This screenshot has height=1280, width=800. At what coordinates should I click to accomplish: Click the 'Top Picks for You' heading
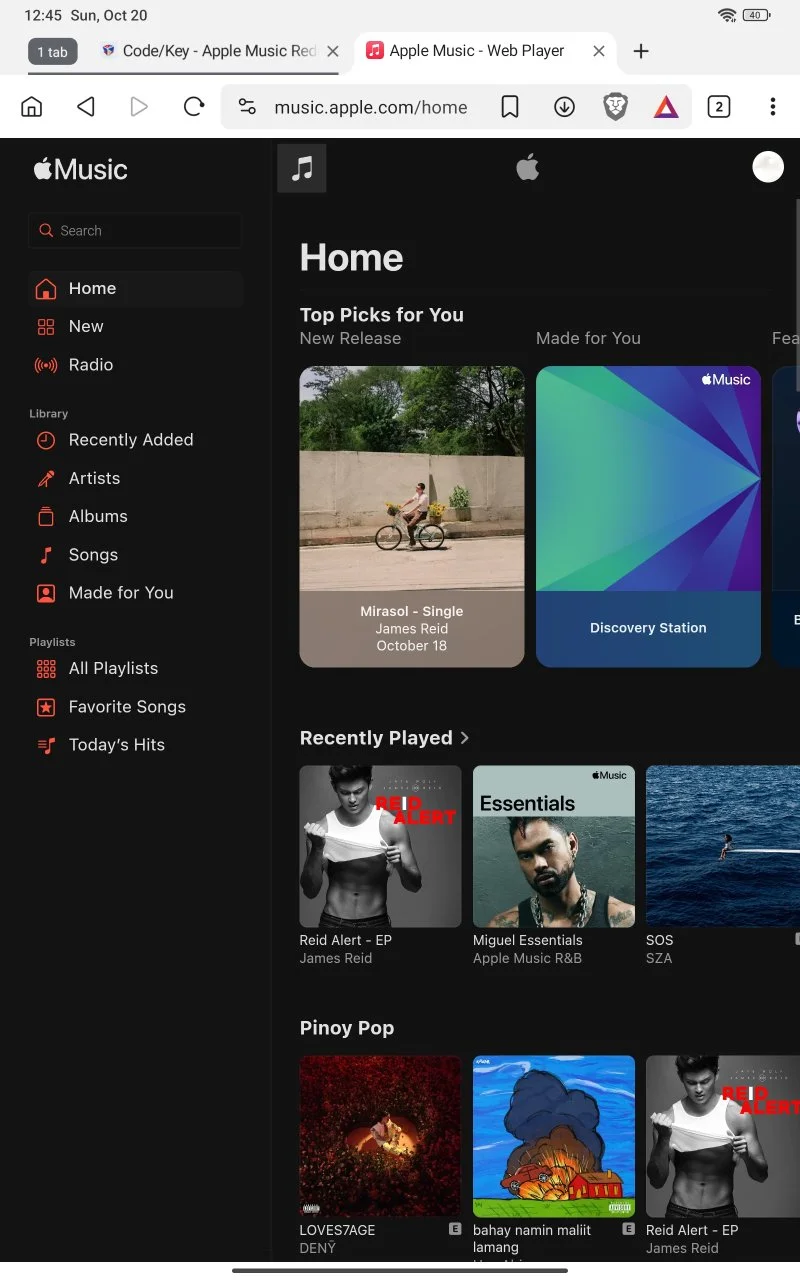click(x=382, y=315)
